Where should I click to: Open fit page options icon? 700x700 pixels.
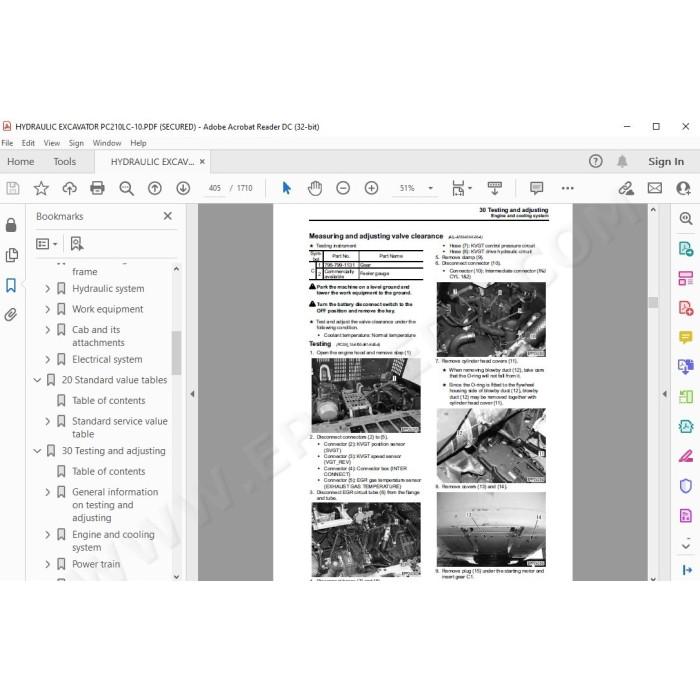(x=461, y=188)
